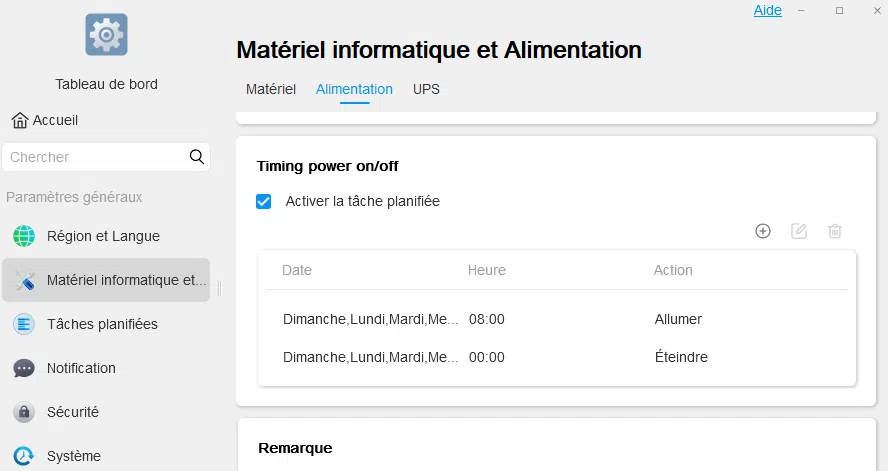Click the Chercher search field

[x=95, y=157]
